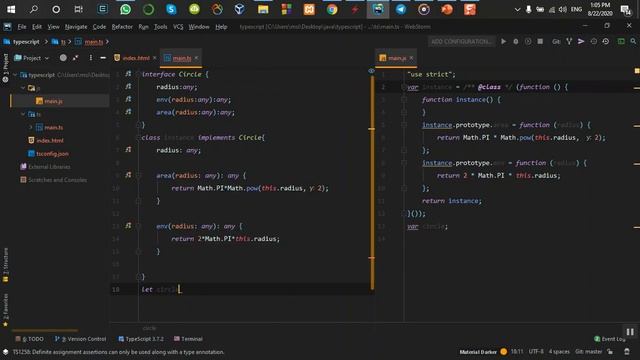This screenshot has width=640, height=360.
Task: Open the Refactor menu
Action: pos(122,27)
